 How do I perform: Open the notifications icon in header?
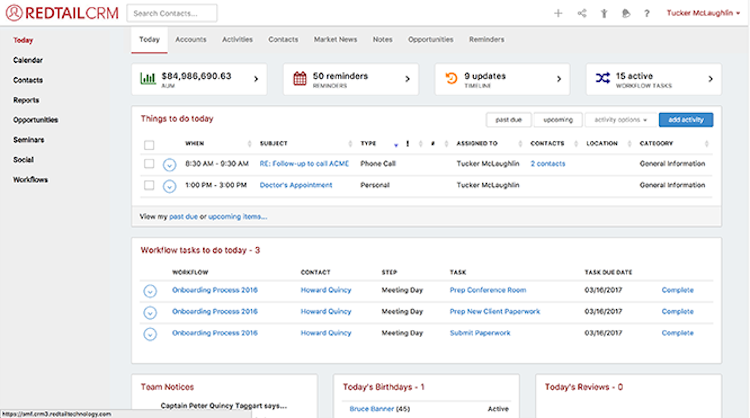626,13
